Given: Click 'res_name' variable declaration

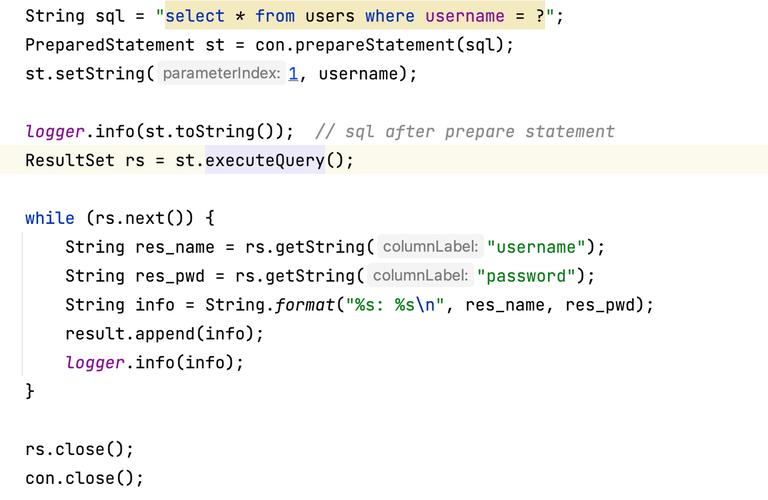Looking at the screenshot, I should point(175,247).
